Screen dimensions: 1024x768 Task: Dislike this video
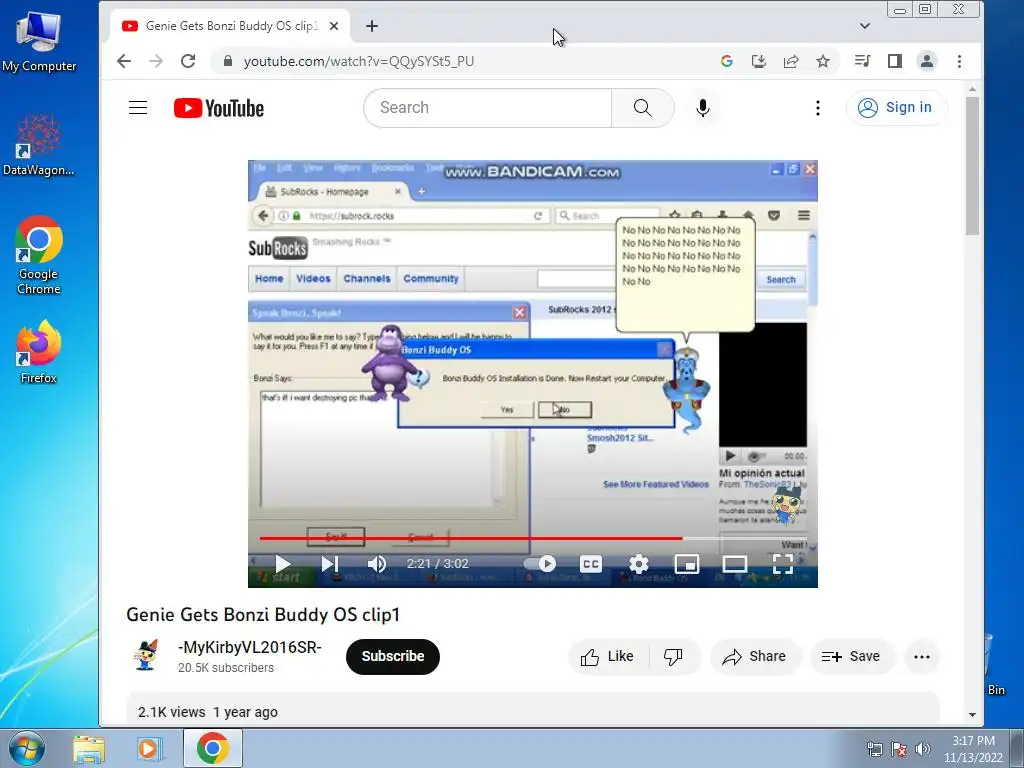673,656
